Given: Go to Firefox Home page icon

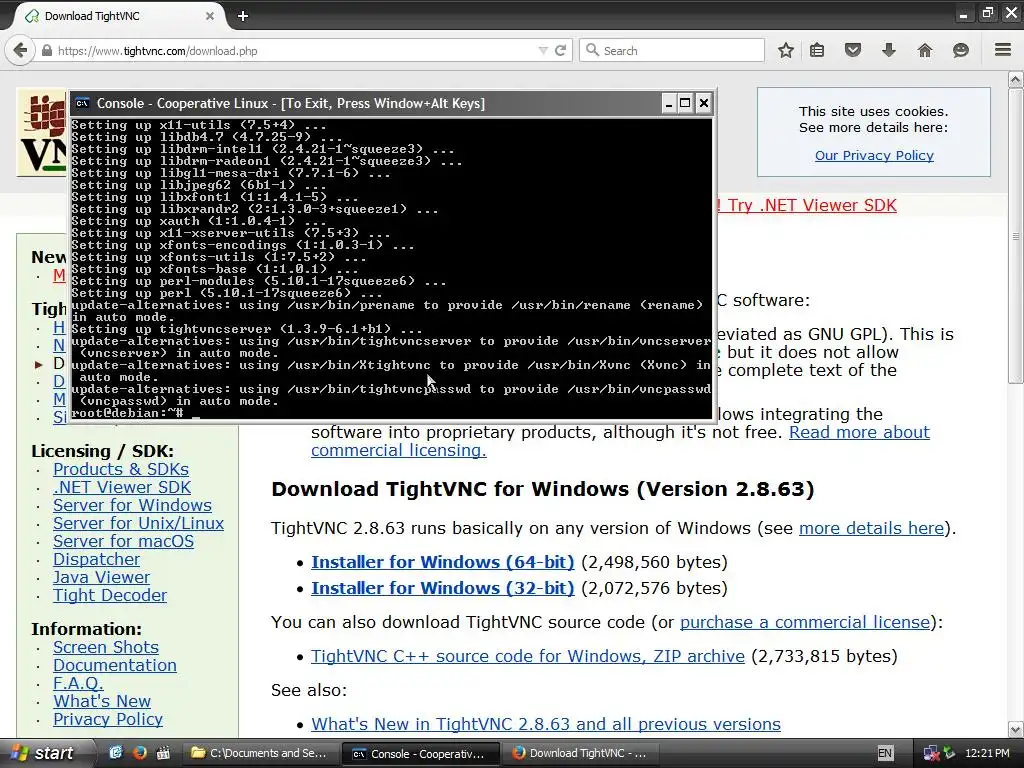Looking at the screenshot, I should (925, 50).
